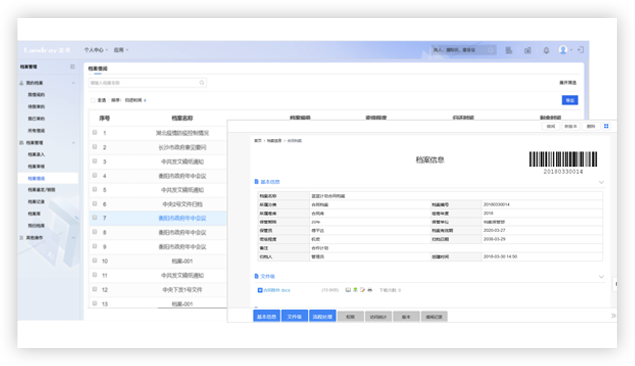Click the notification bell icon
Screen dimensions: 635x366
[x=546, y=50]
